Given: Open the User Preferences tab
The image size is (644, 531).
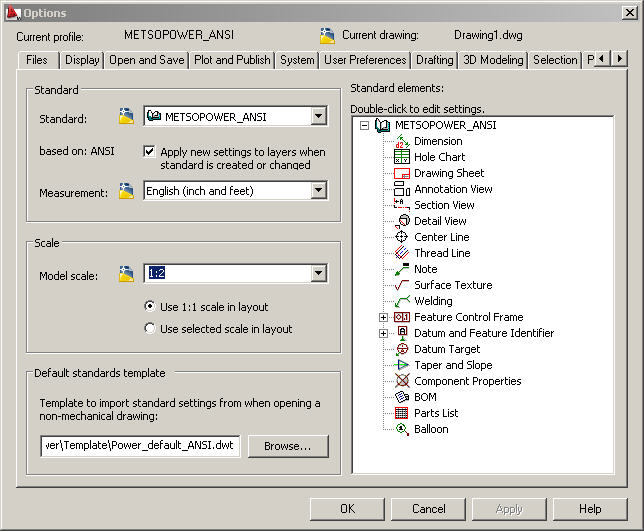Looking at the screenshot, I should 365,60.
